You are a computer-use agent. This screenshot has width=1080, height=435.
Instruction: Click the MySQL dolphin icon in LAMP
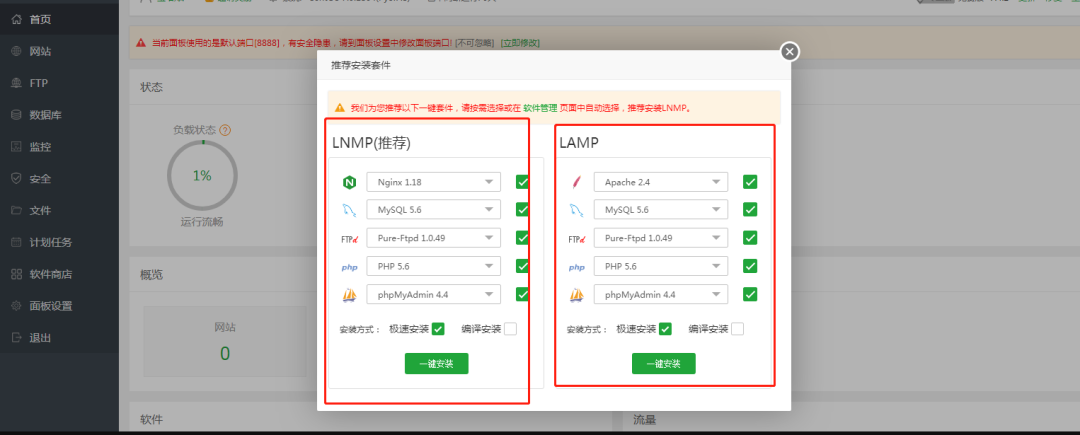click(577, 210)
